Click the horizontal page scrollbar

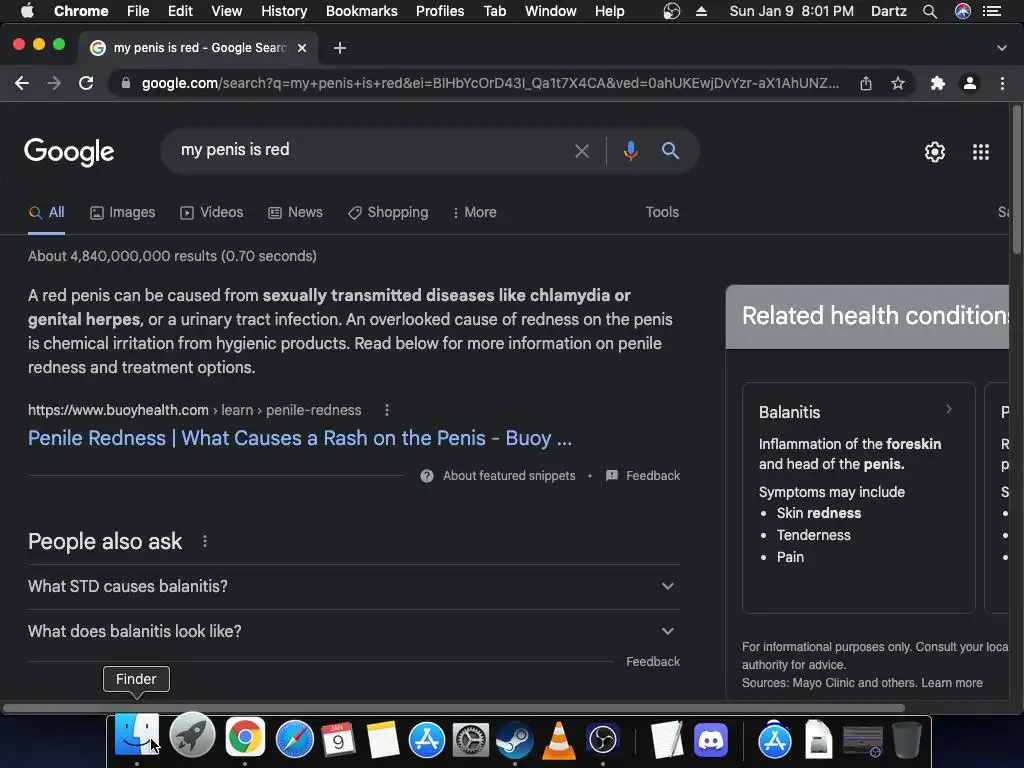(454, 708)
